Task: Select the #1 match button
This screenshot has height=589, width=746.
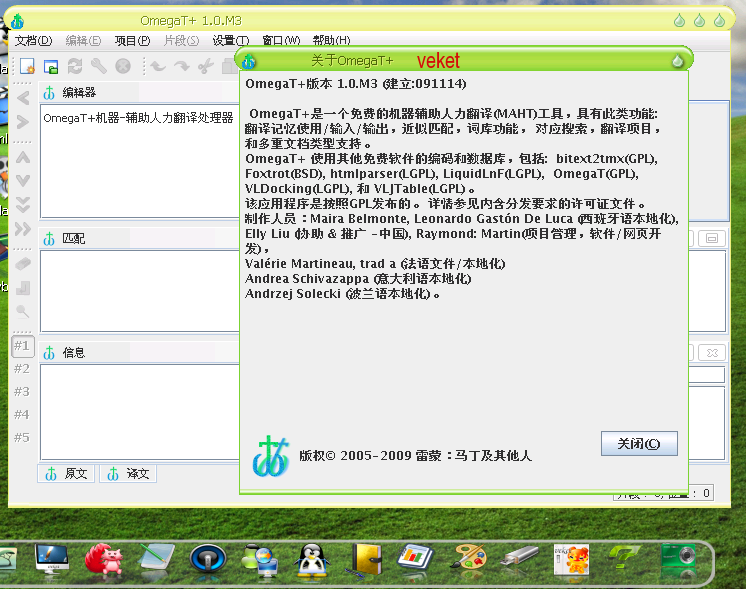Action: point(22,346)
